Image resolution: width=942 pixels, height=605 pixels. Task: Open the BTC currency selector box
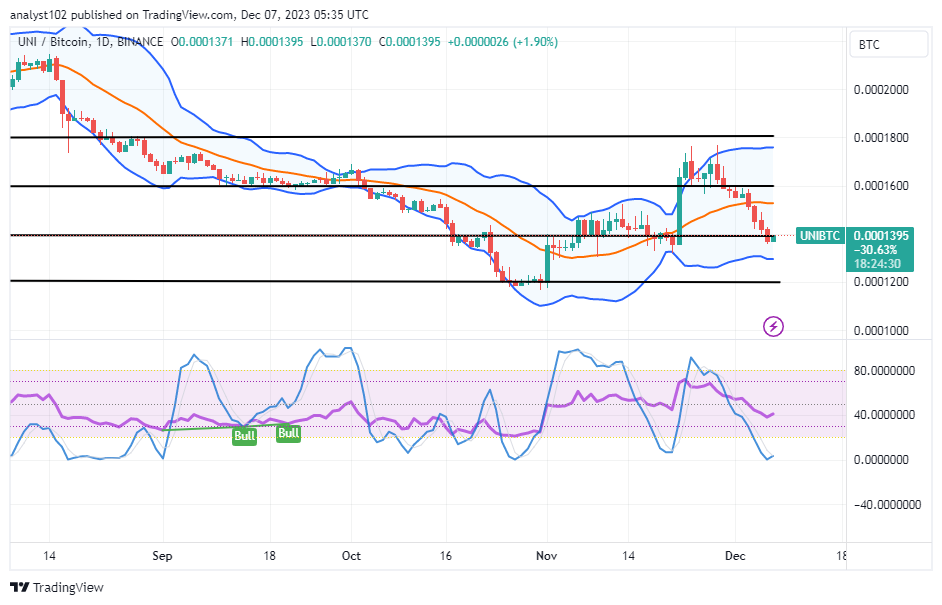point(889,44)
